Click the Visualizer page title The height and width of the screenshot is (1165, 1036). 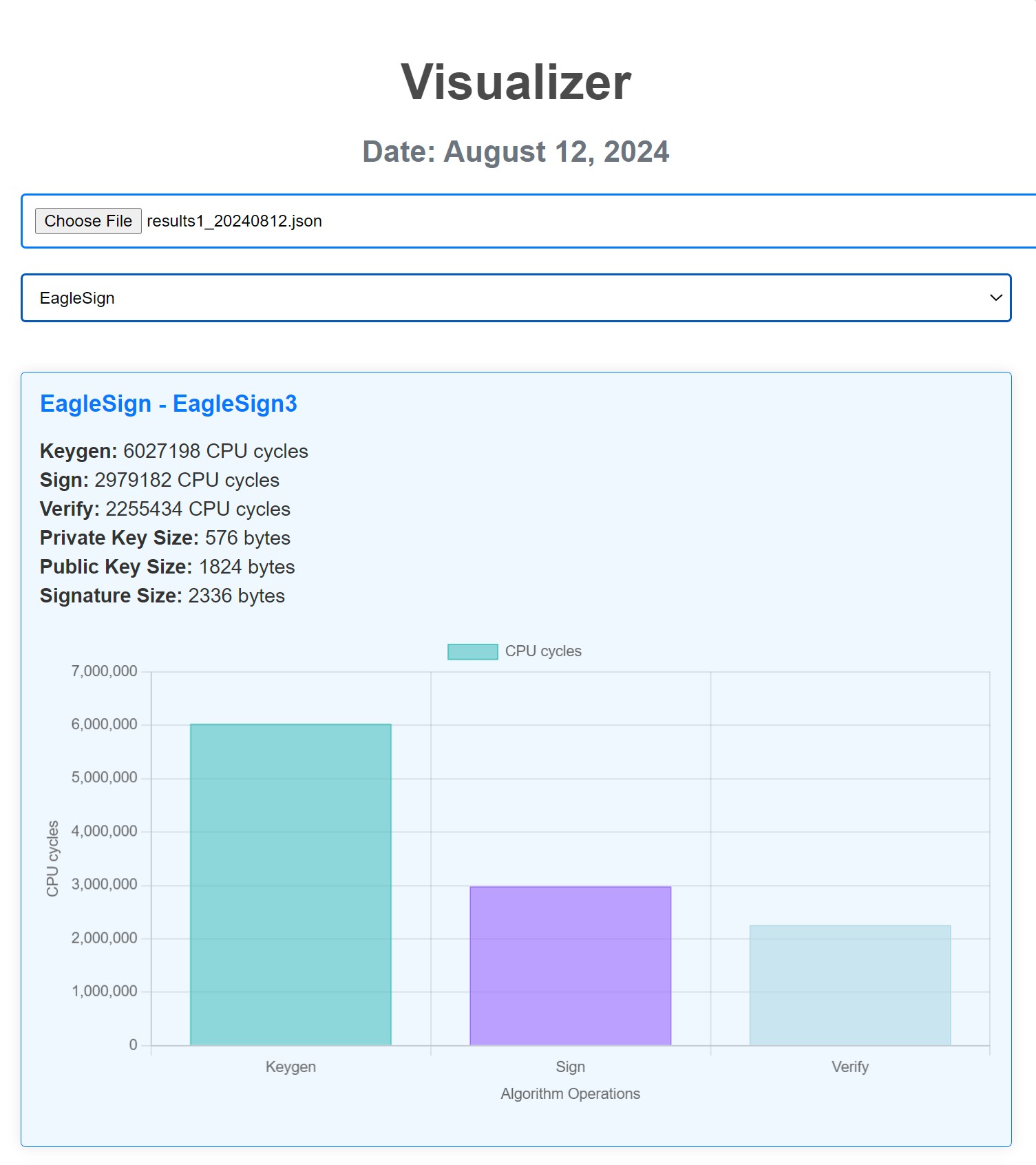[516, 82]
